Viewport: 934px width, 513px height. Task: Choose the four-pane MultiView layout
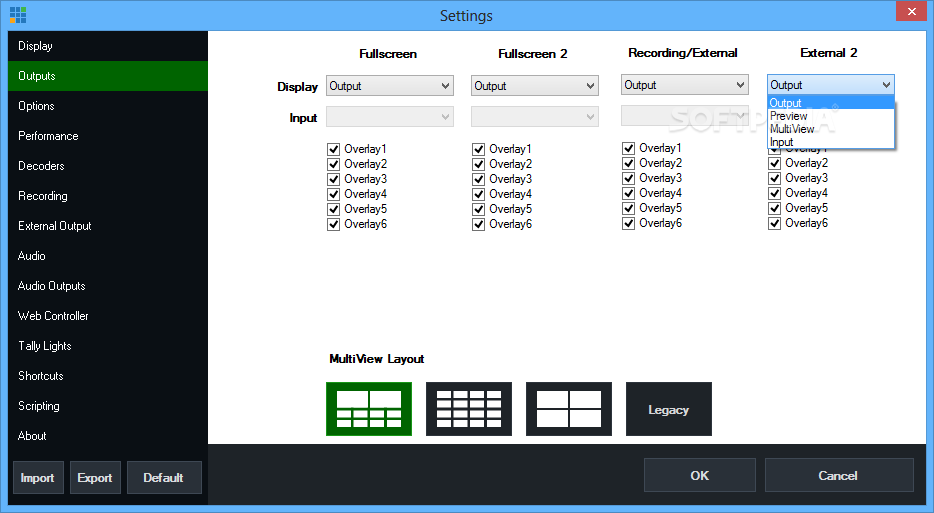(569, 409)
